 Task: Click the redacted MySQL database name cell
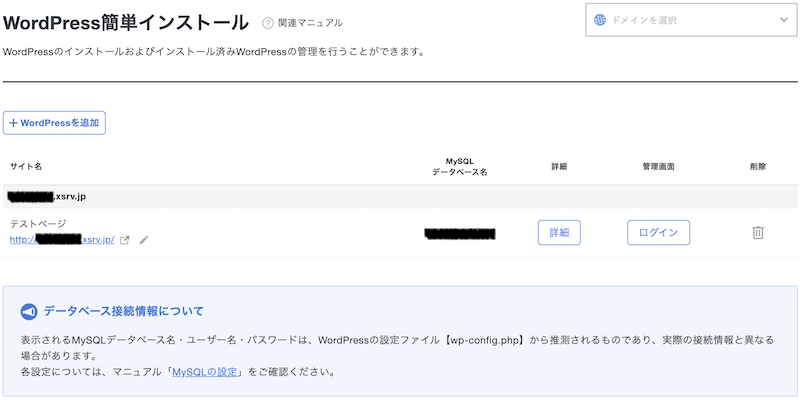pyautogui.click(x=460, y=234)
